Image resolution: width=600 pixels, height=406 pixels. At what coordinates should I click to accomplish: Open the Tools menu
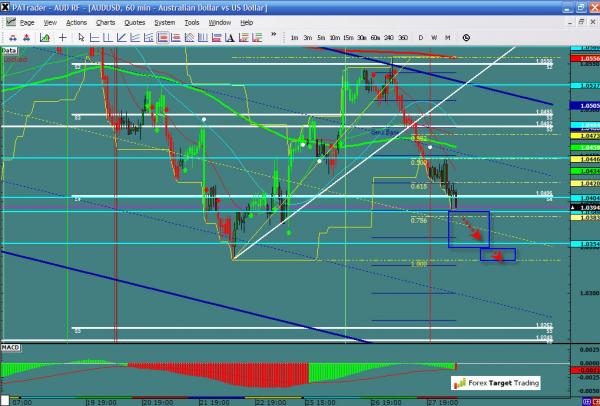point(192,22)
